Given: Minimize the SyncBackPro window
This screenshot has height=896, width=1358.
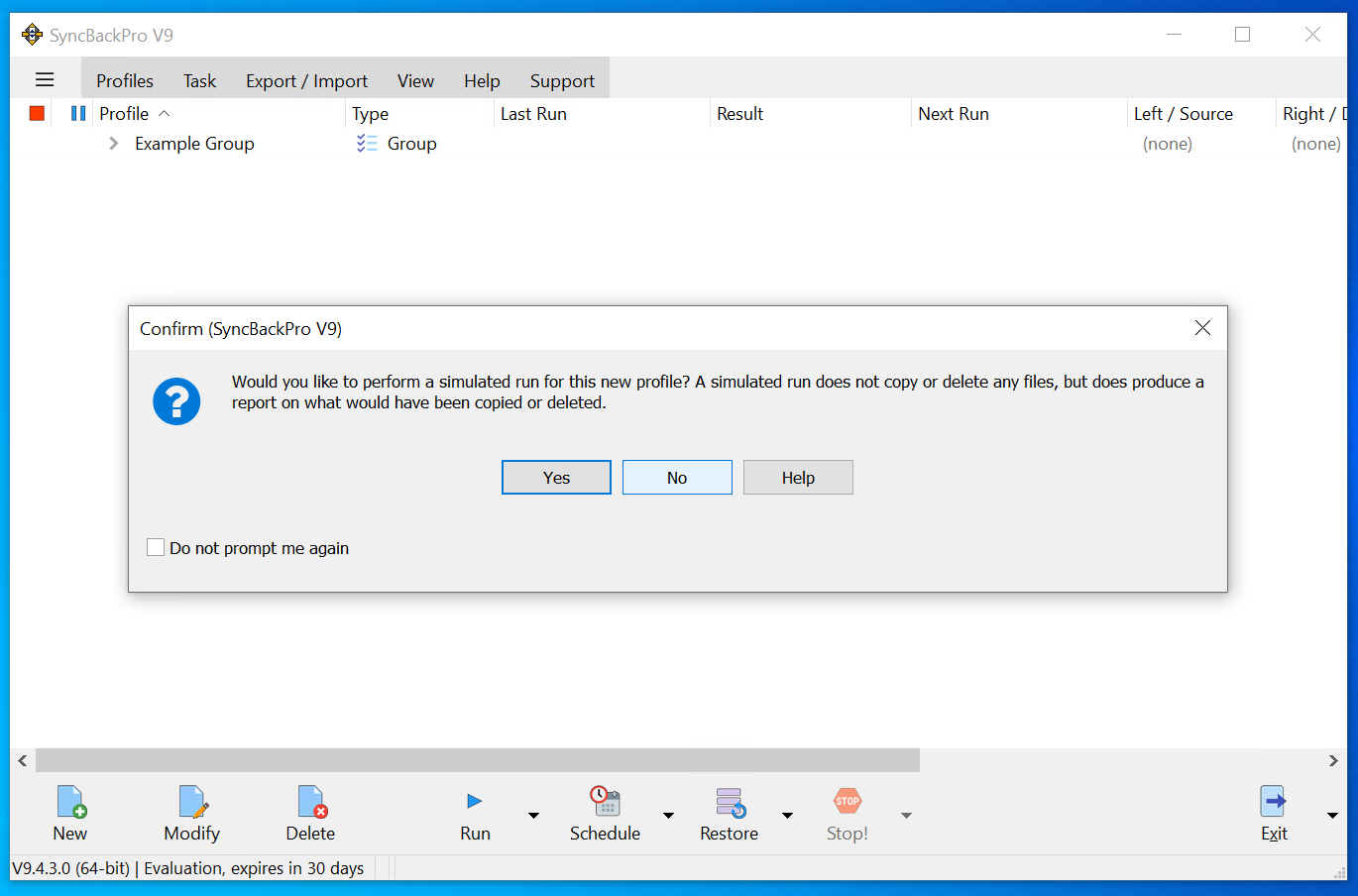Looking at the screenshot, I should click(1174, 35).
